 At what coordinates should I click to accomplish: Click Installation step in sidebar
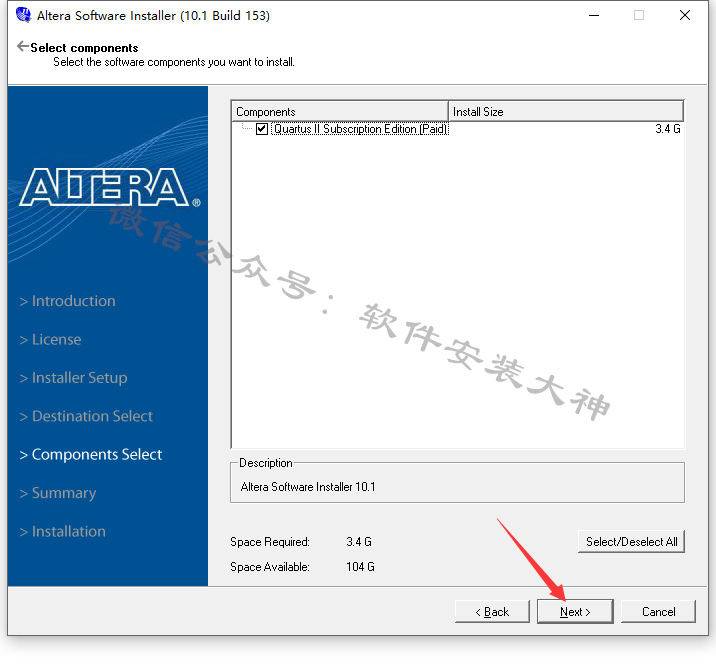point(63,532)
